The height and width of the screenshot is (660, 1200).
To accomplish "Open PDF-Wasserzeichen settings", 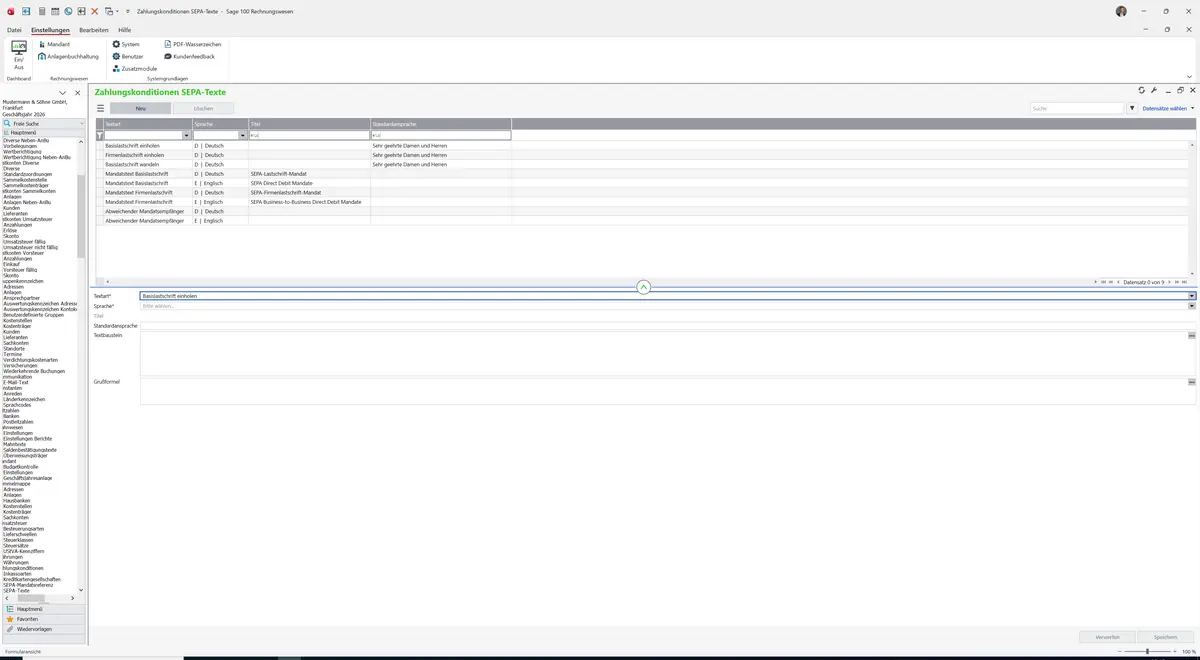I will click(x=192, y=45).
